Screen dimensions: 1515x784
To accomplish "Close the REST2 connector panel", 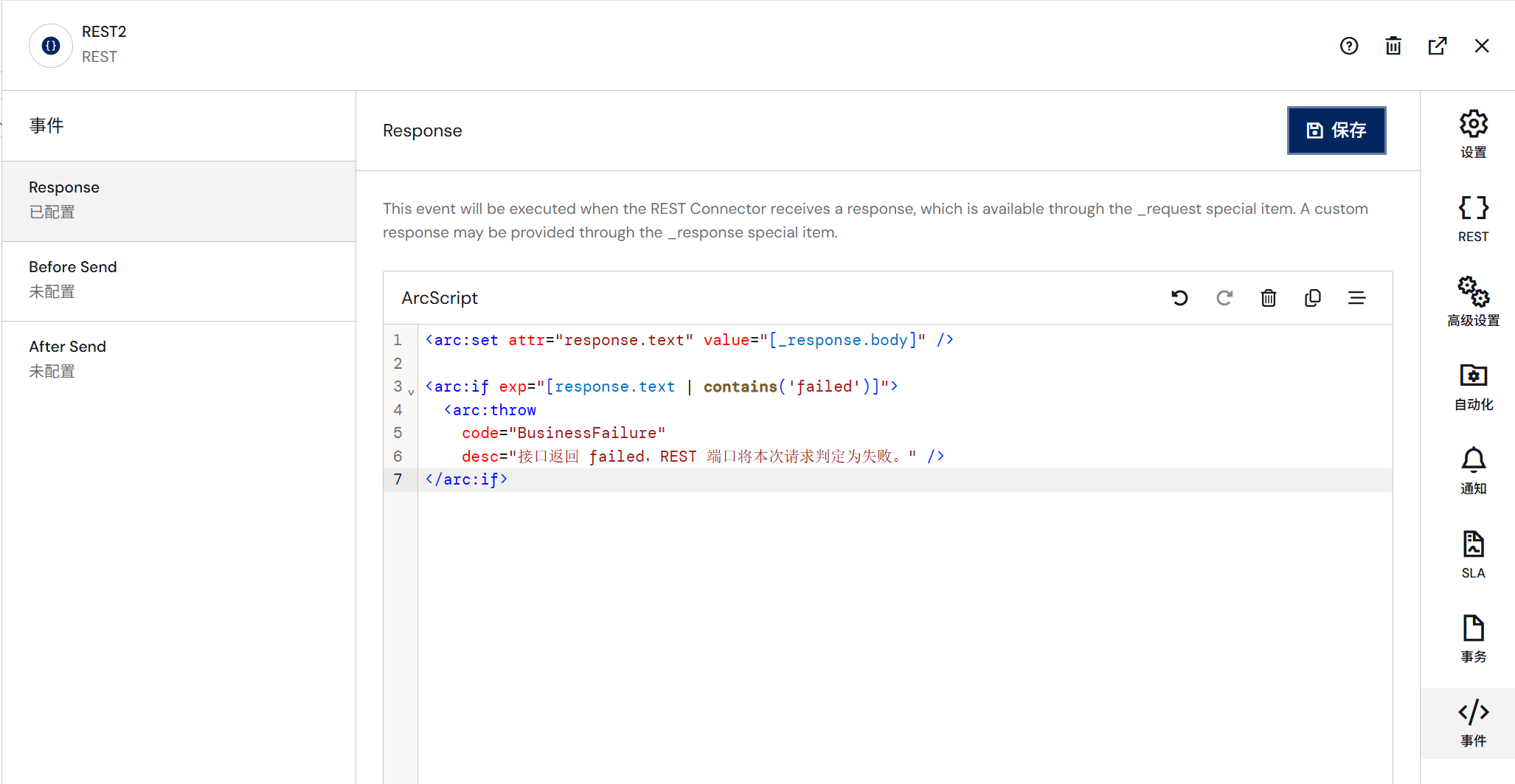I will (1482, 46).
